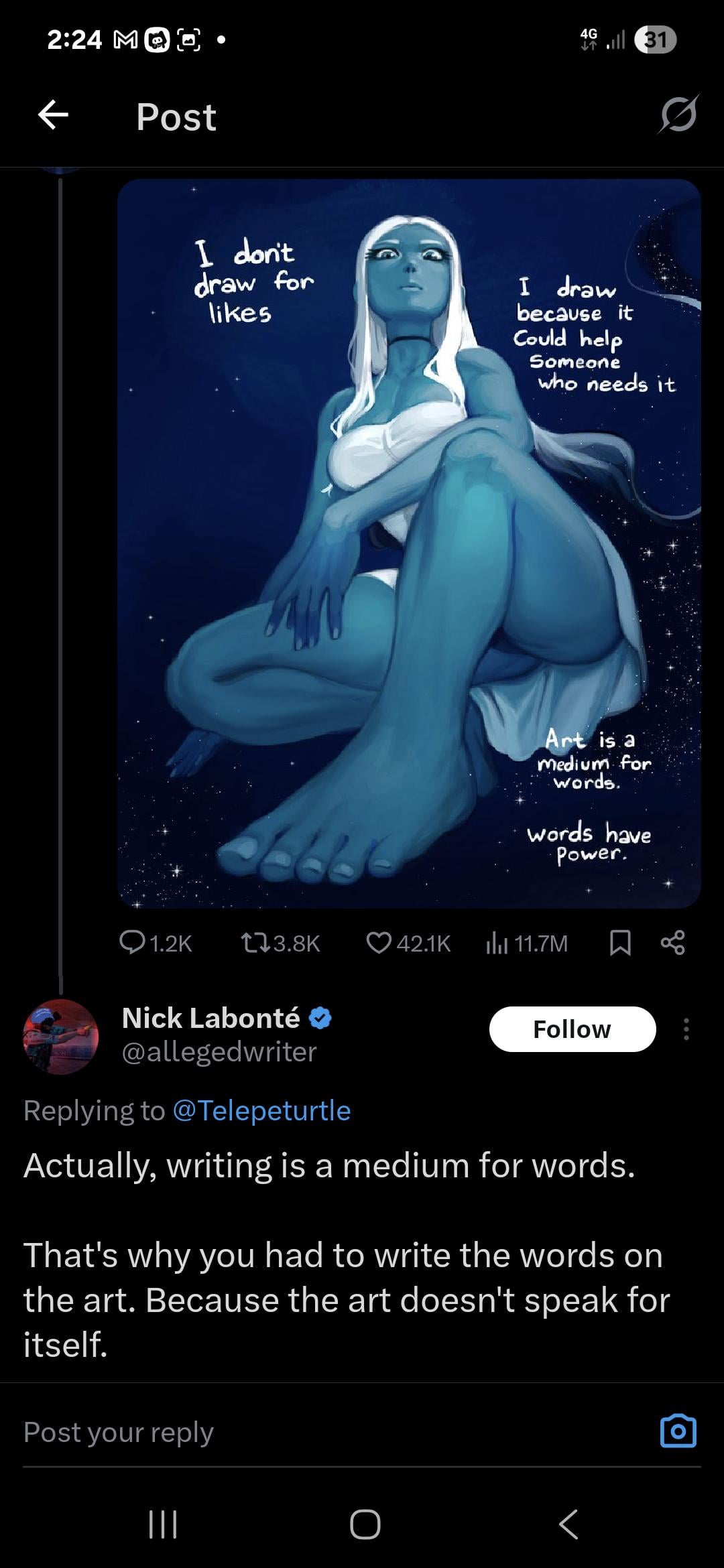This screenshot has width=724, height=1568.
Task: Follow Nick Labonté
Action: 572,1029
